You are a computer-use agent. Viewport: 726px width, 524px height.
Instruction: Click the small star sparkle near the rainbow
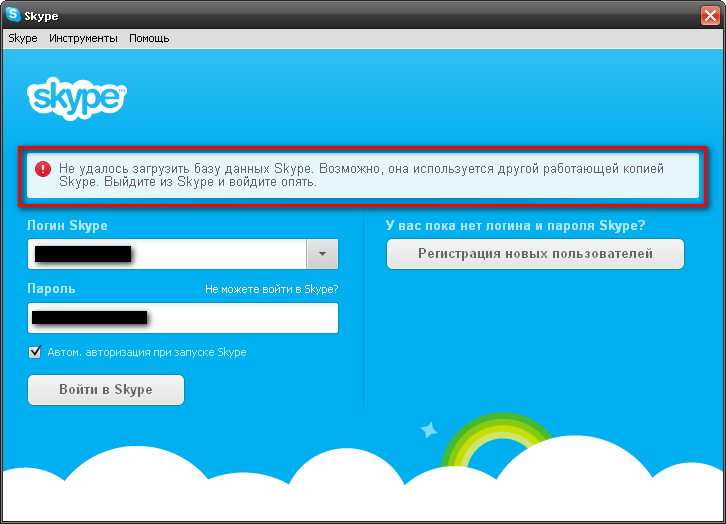click(429, 430)
